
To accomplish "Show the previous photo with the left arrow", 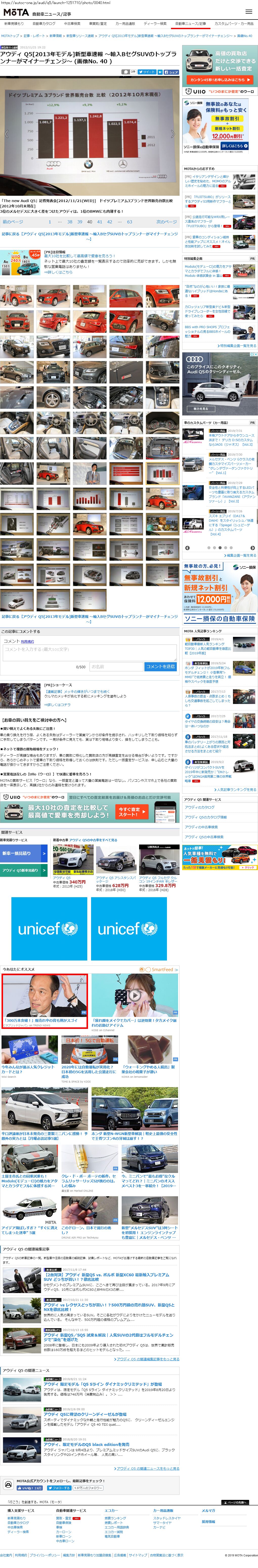I will (6, 134).
